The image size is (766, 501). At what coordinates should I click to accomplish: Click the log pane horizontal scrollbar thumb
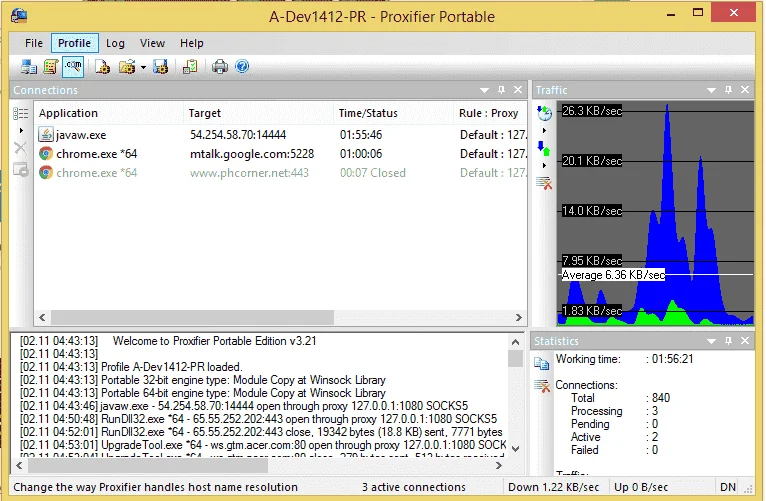click(148, 466)
